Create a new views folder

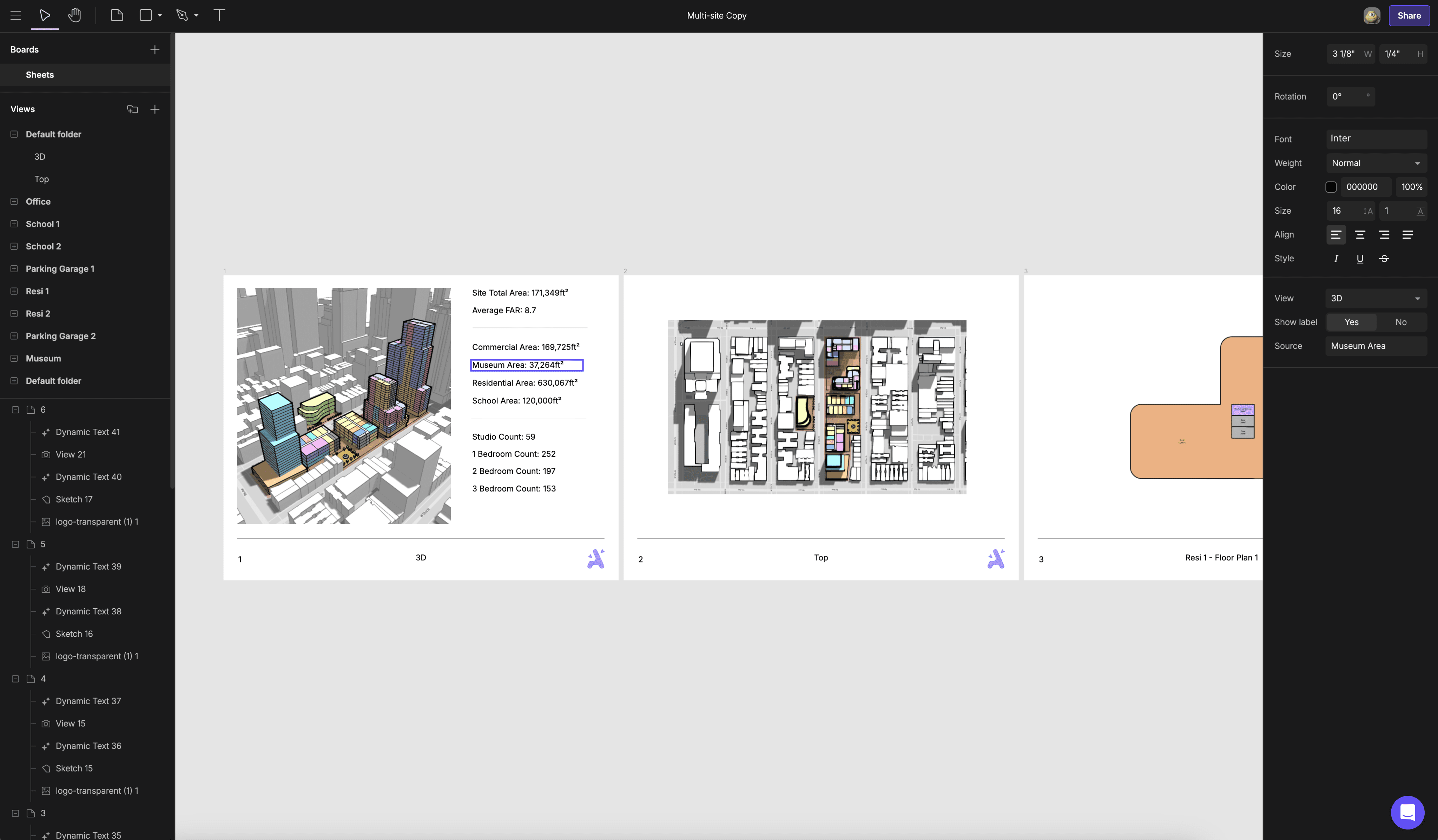tap(132, 109)
